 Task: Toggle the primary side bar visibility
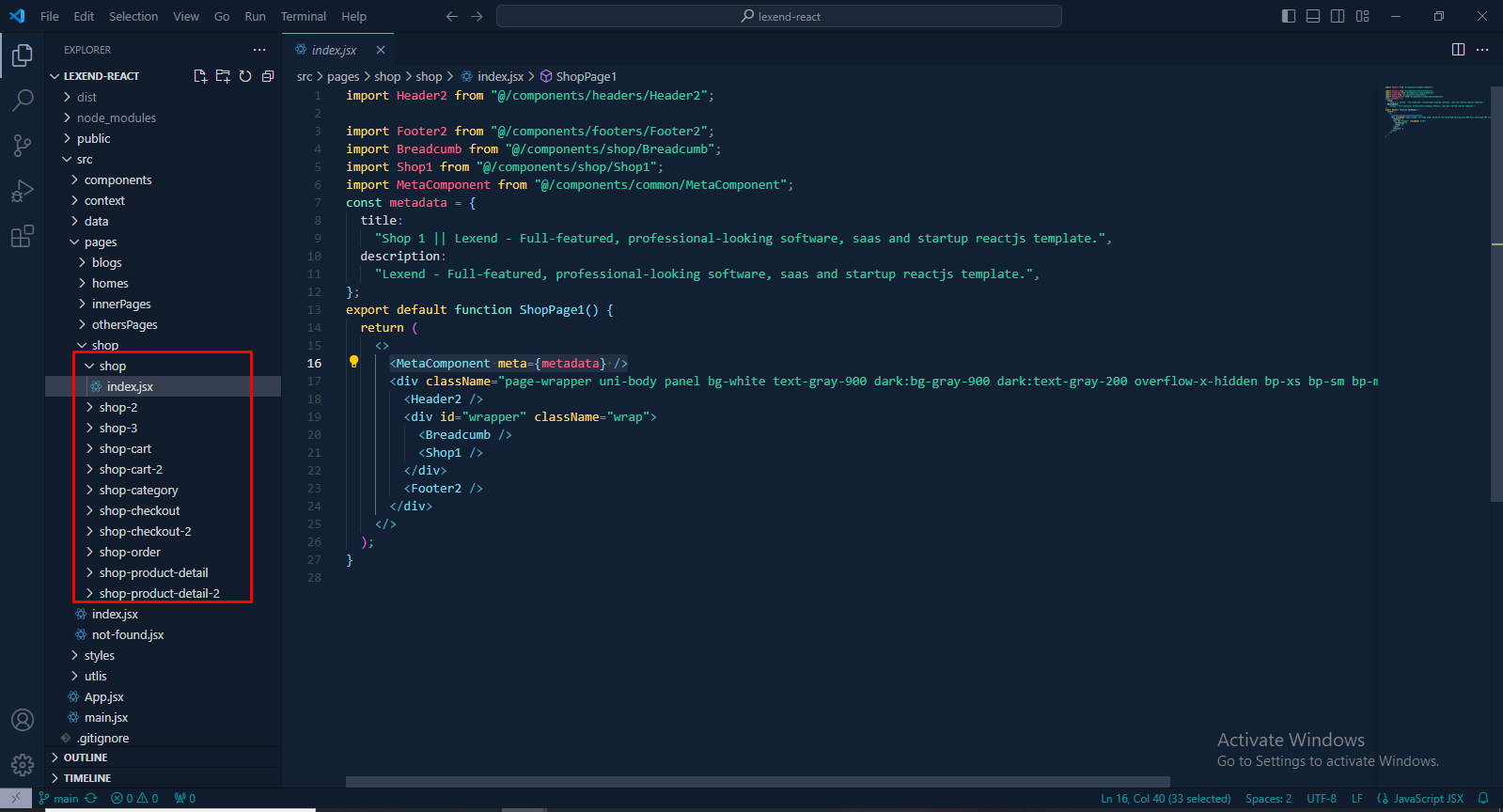tap(1289, 16)
